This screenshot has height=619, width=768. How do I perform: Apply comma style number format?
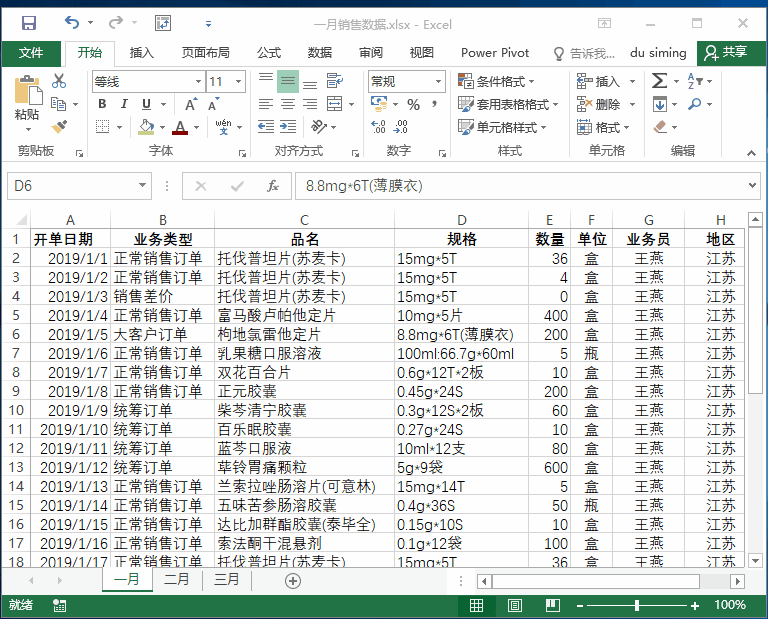pyautogui.click(x=434, y=104)
